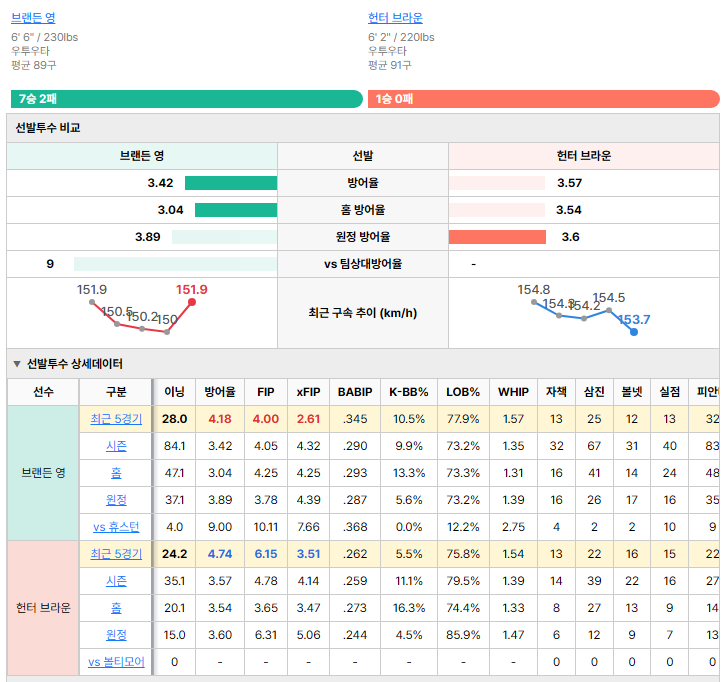
Task: Click the 7승 2패 green record bar
Action: pos(187,99)
